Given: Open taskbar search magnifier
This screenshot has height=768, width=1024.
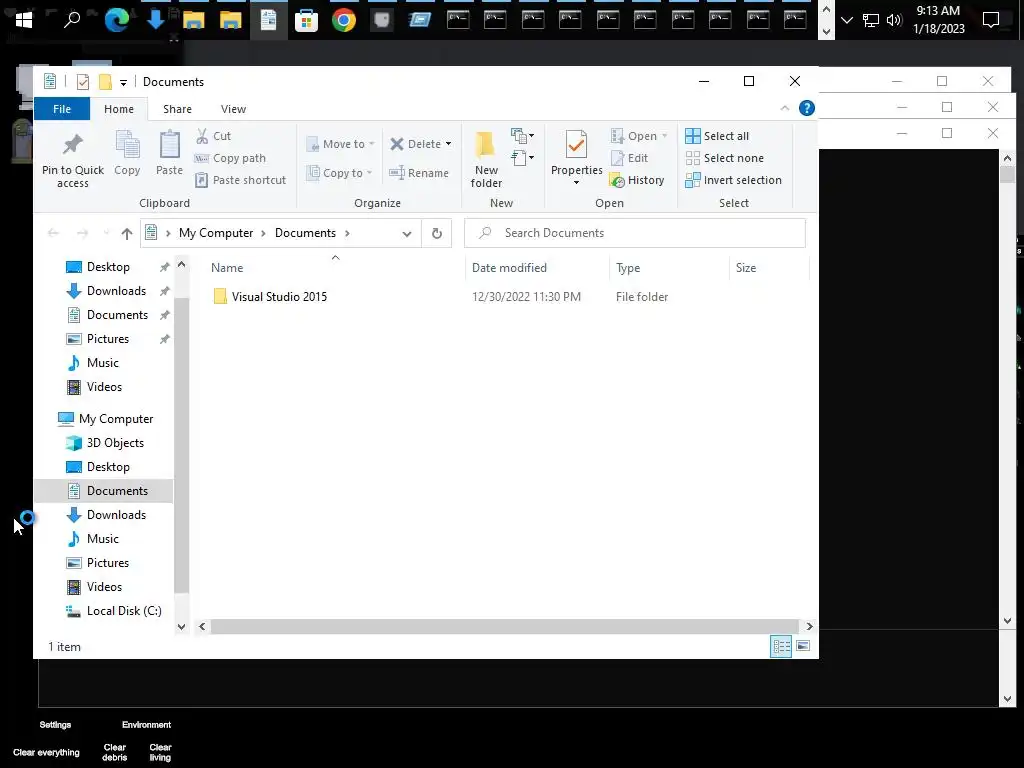Looking at the screenshot, I should [x=72, y=20].
